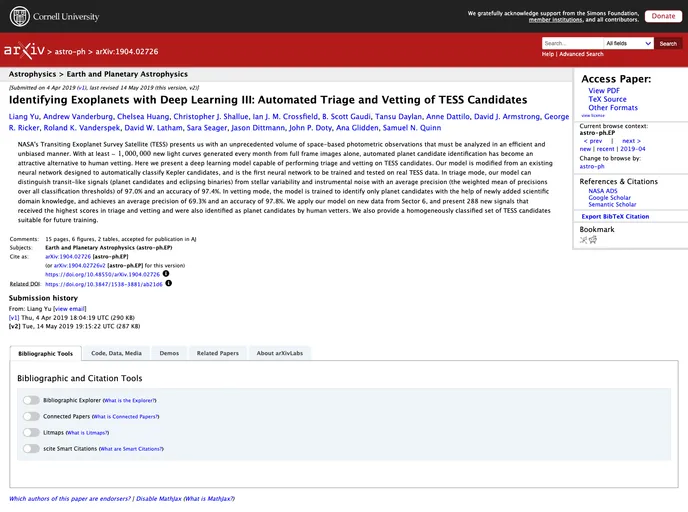Open the NASA ADS link

(x=603, y=191)
